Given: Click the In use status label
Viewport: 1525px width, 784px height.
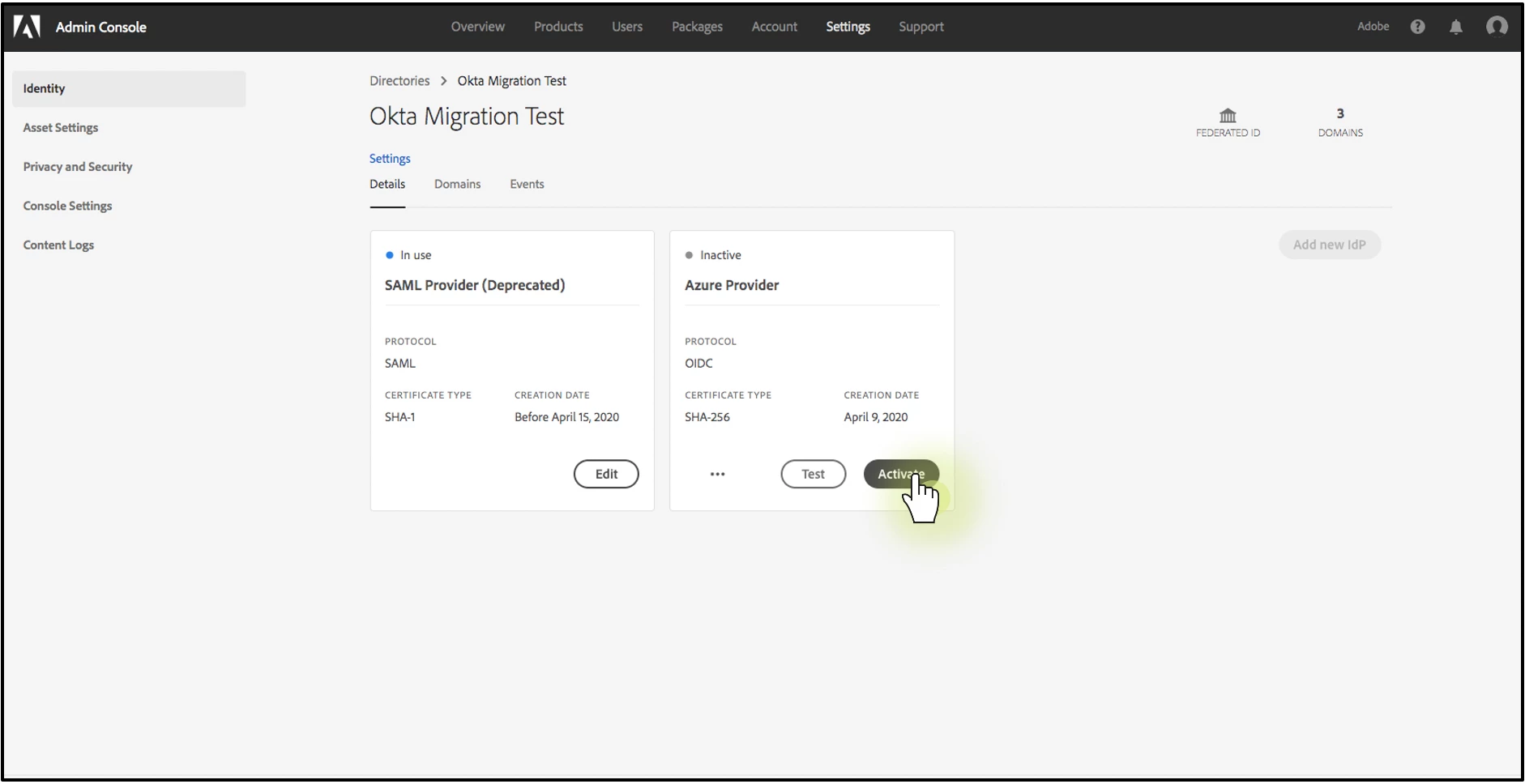Looking at the screenshot, I should click(416, 256).
